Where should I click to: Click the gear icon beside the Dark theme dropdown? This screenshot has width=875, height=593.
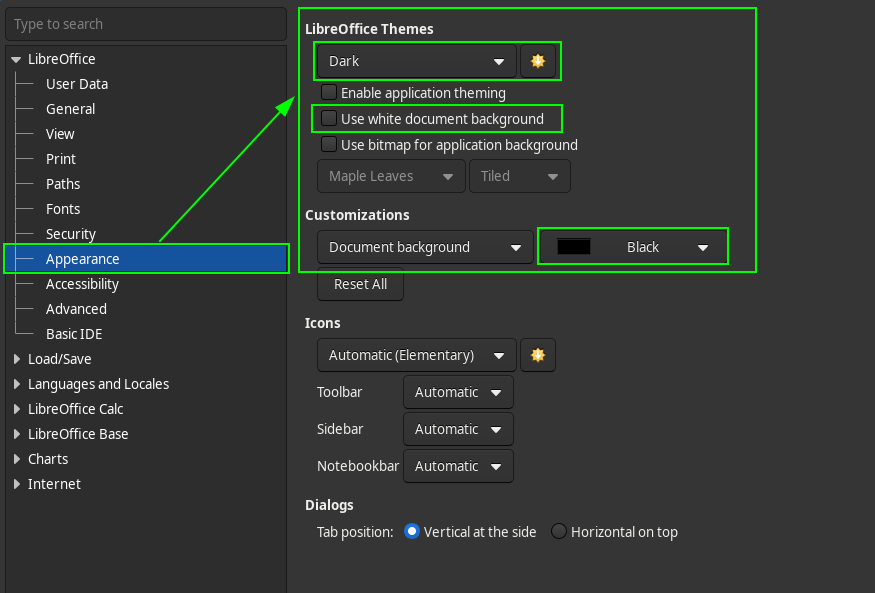(538, 61)
